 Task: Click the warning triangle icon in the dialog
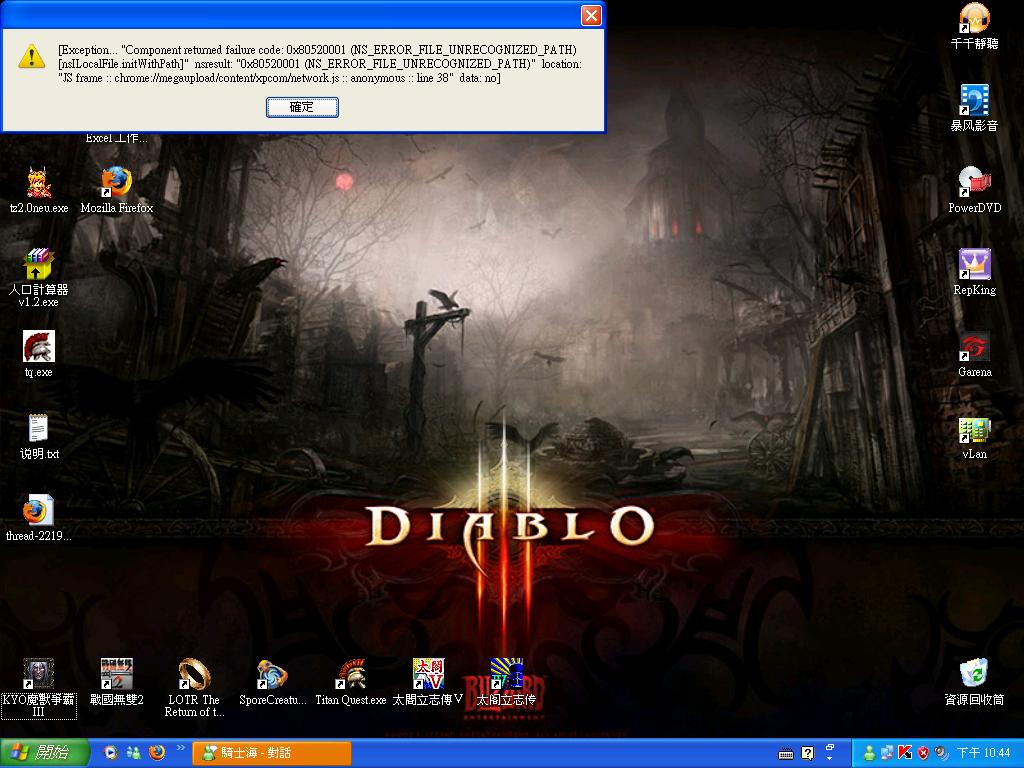31,57
